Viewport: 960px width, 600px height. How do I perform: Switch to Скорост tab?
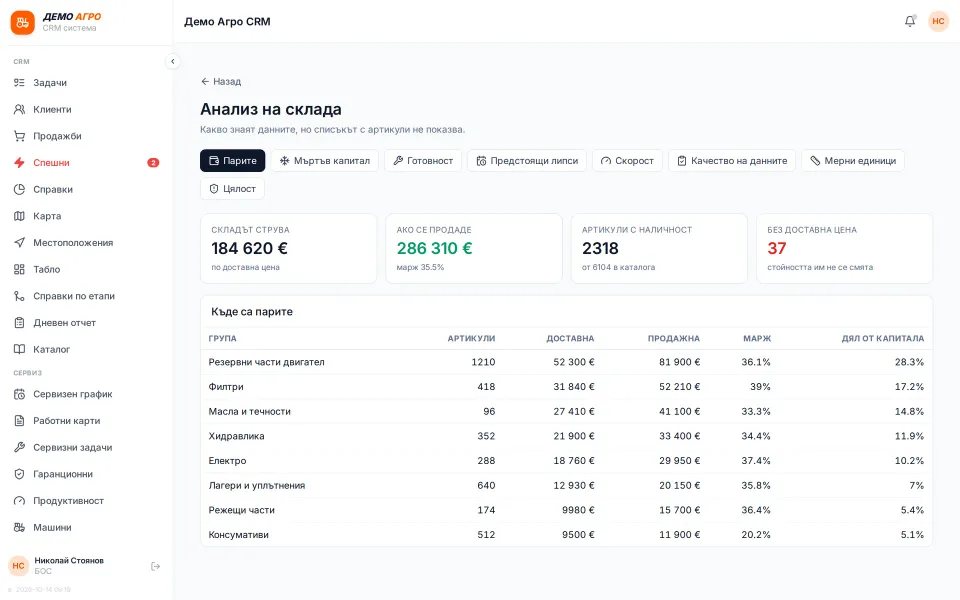[628, 160]
